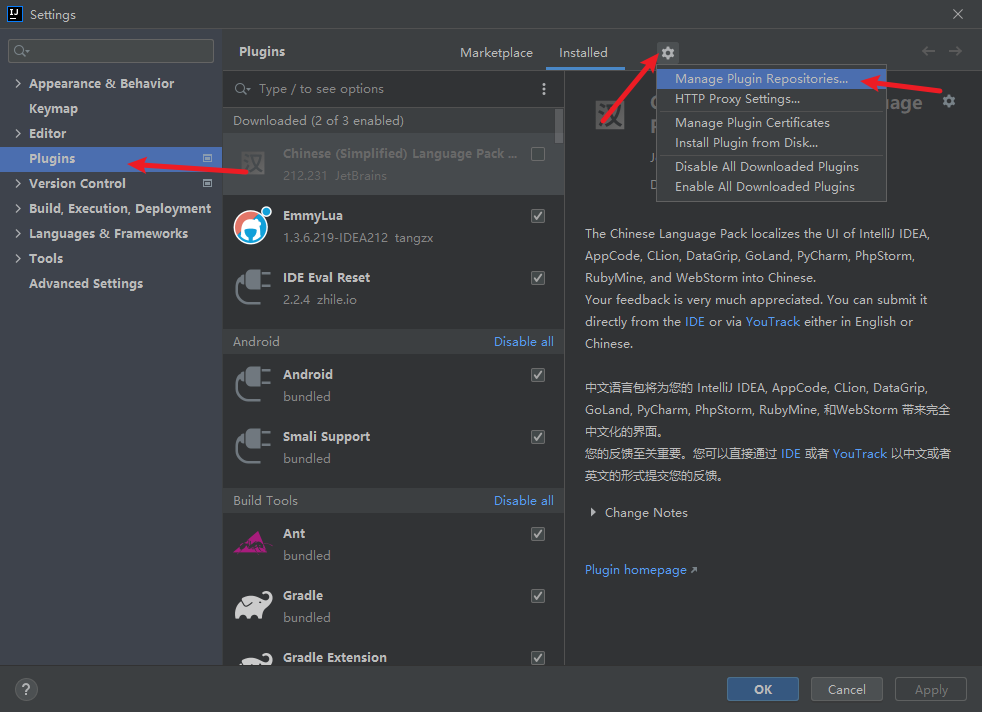
Task: Click the Gradle elephant icon
Action: tap(253, 606)
